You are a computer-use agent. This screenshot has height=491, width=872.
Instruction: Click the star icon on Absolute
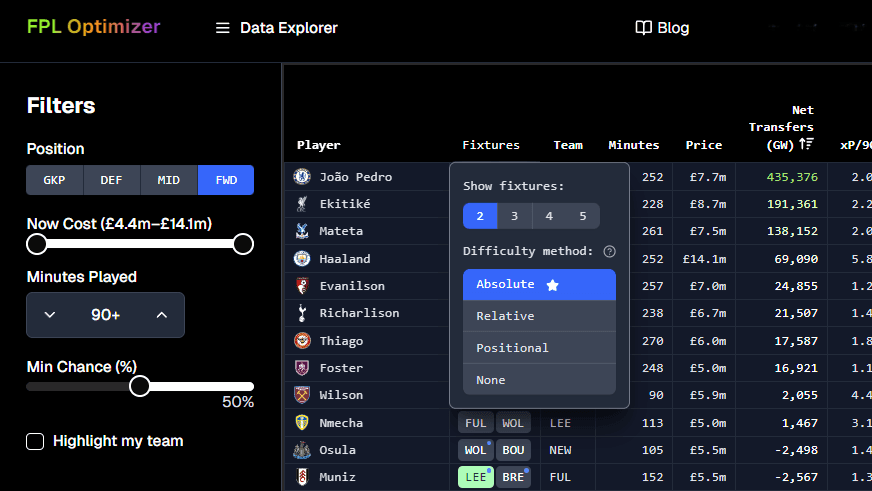coord(552,285)
